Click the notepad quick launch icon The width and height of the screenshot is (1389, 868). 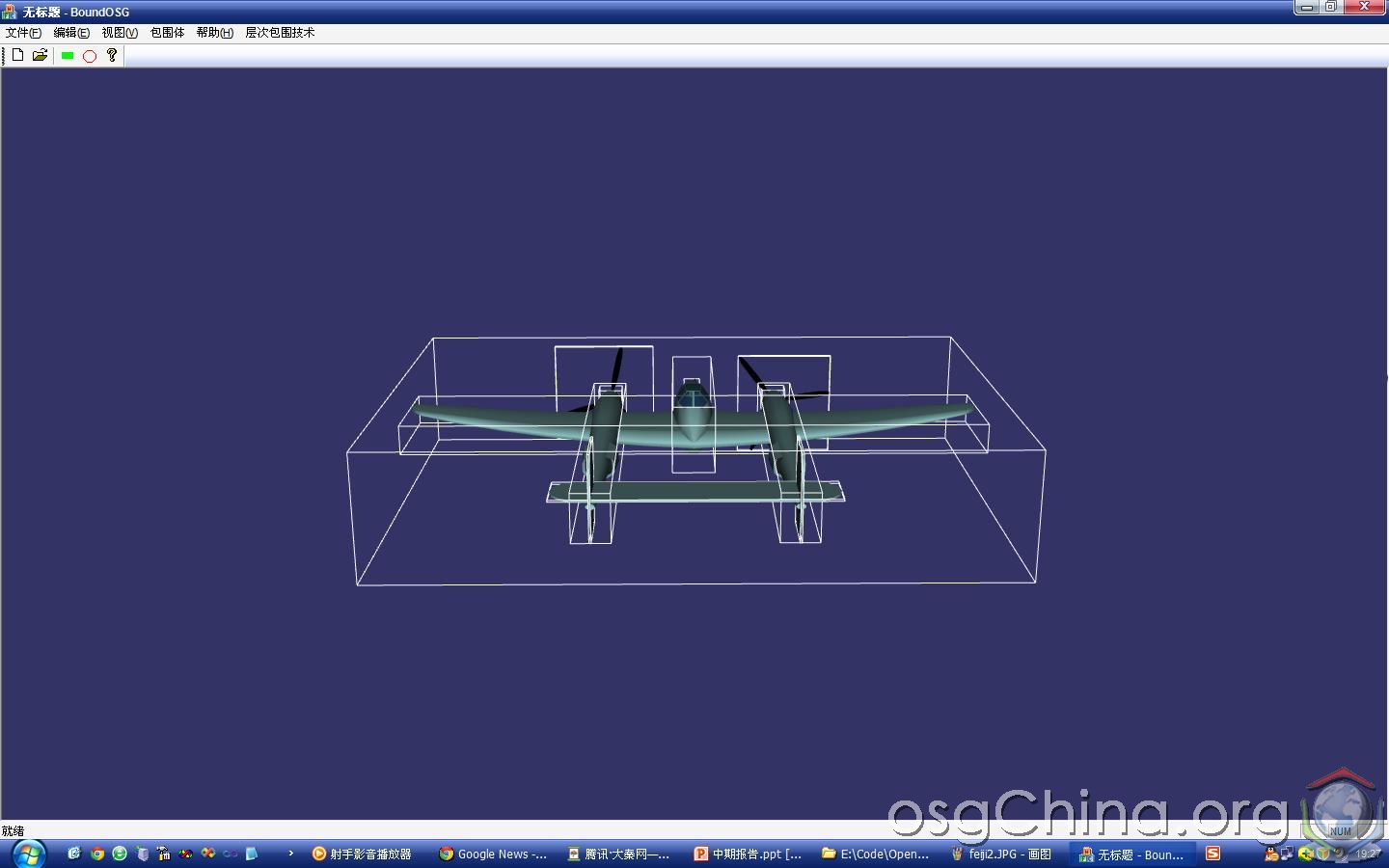click(x=252, y=854)
